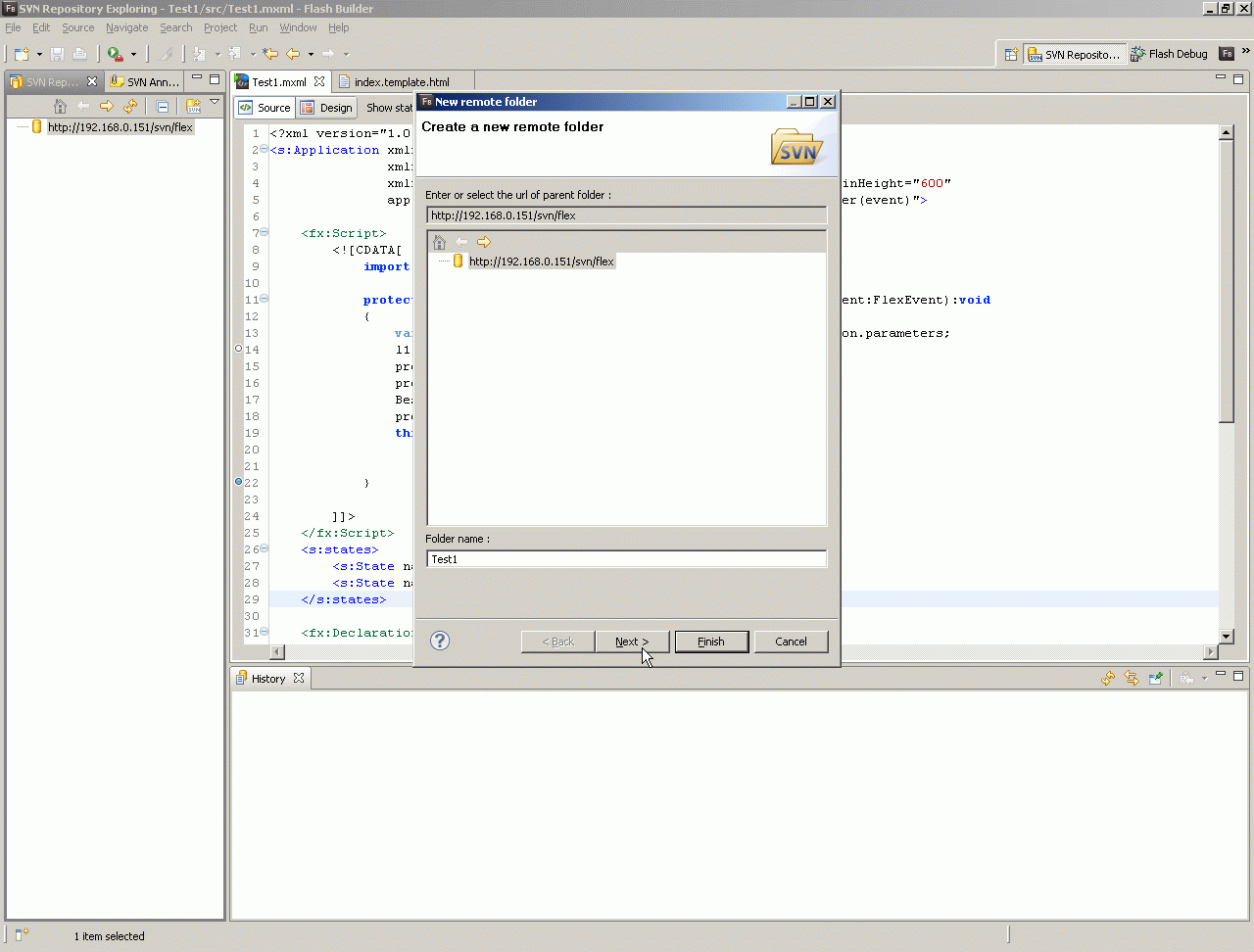Switch to the Test1.mxml editor tab
The height and width of the screenshot is (952, 1254).
279,81
